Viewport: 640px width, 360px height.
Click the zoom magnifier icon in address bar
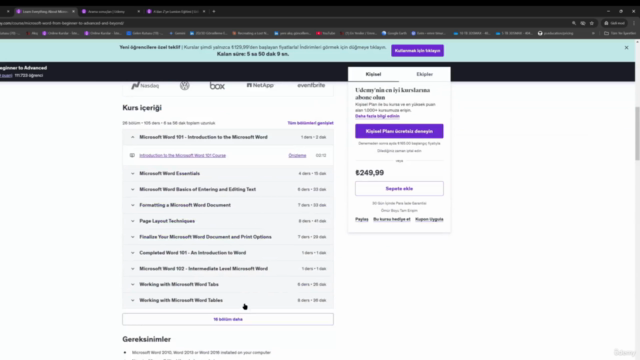(x=574, y=23)
